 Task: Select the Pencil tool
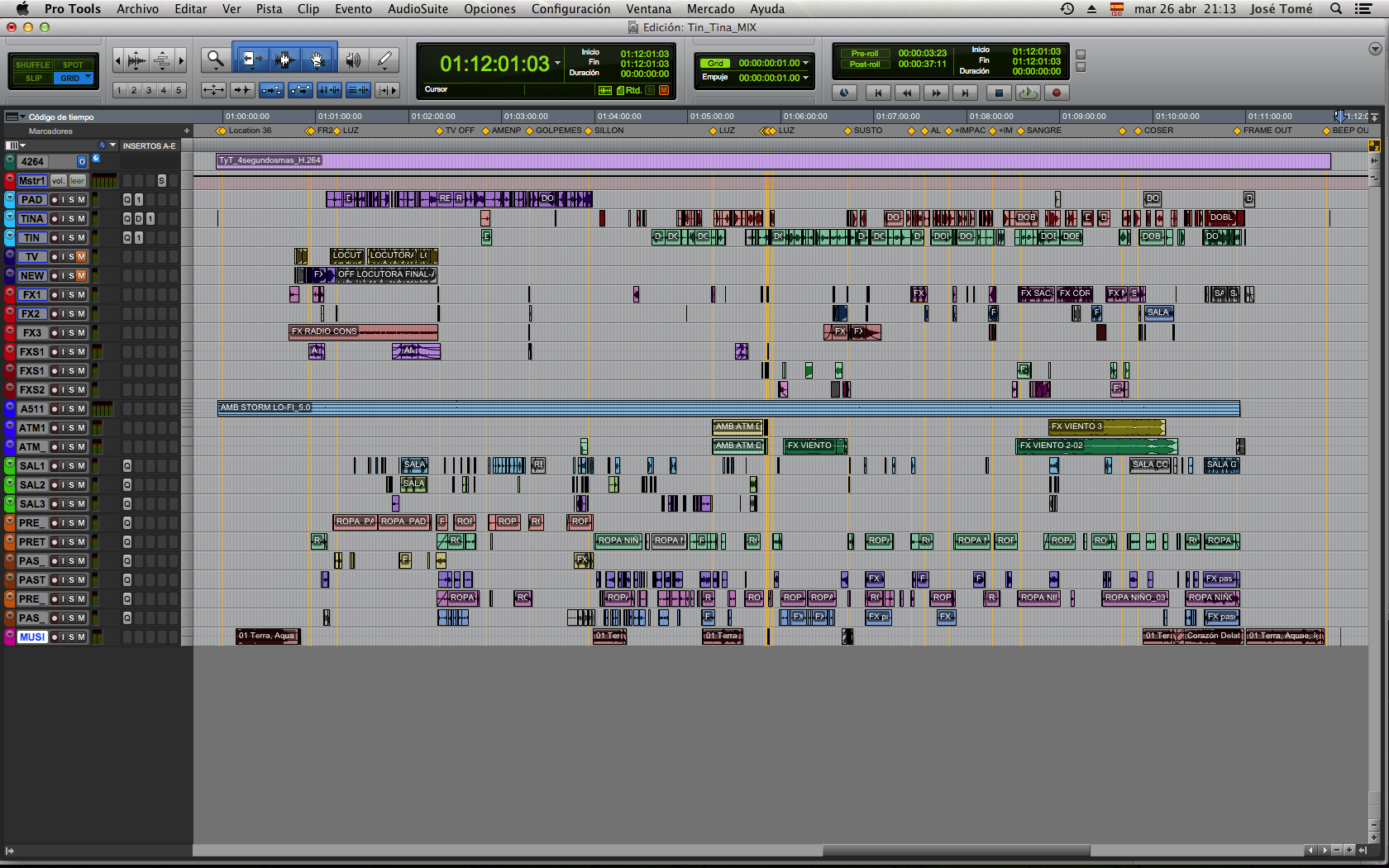pyautogui.click(x=384, y=60)
